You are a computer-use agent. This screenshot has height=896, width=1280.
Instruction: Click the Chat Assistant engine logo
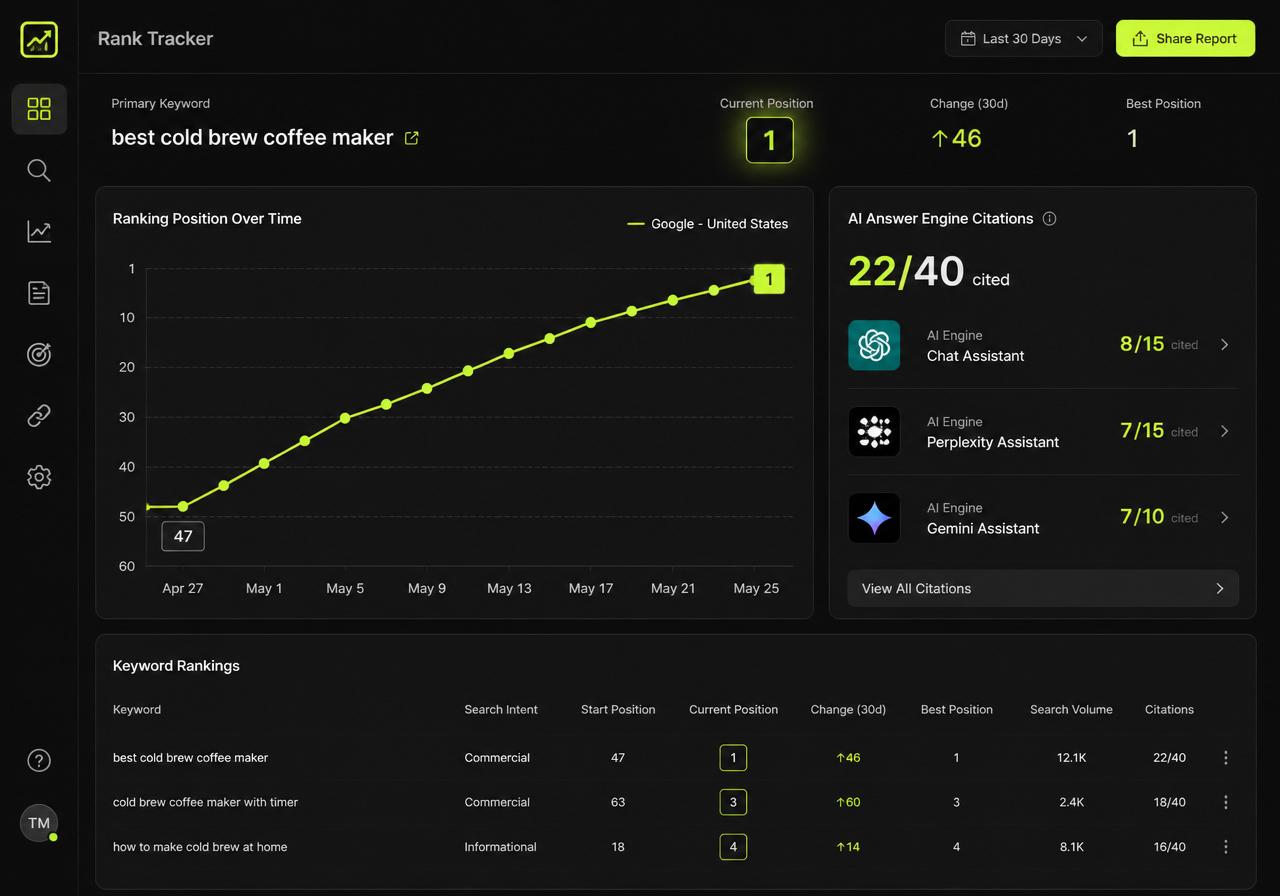pyautogui.click(x=874, y=345)
